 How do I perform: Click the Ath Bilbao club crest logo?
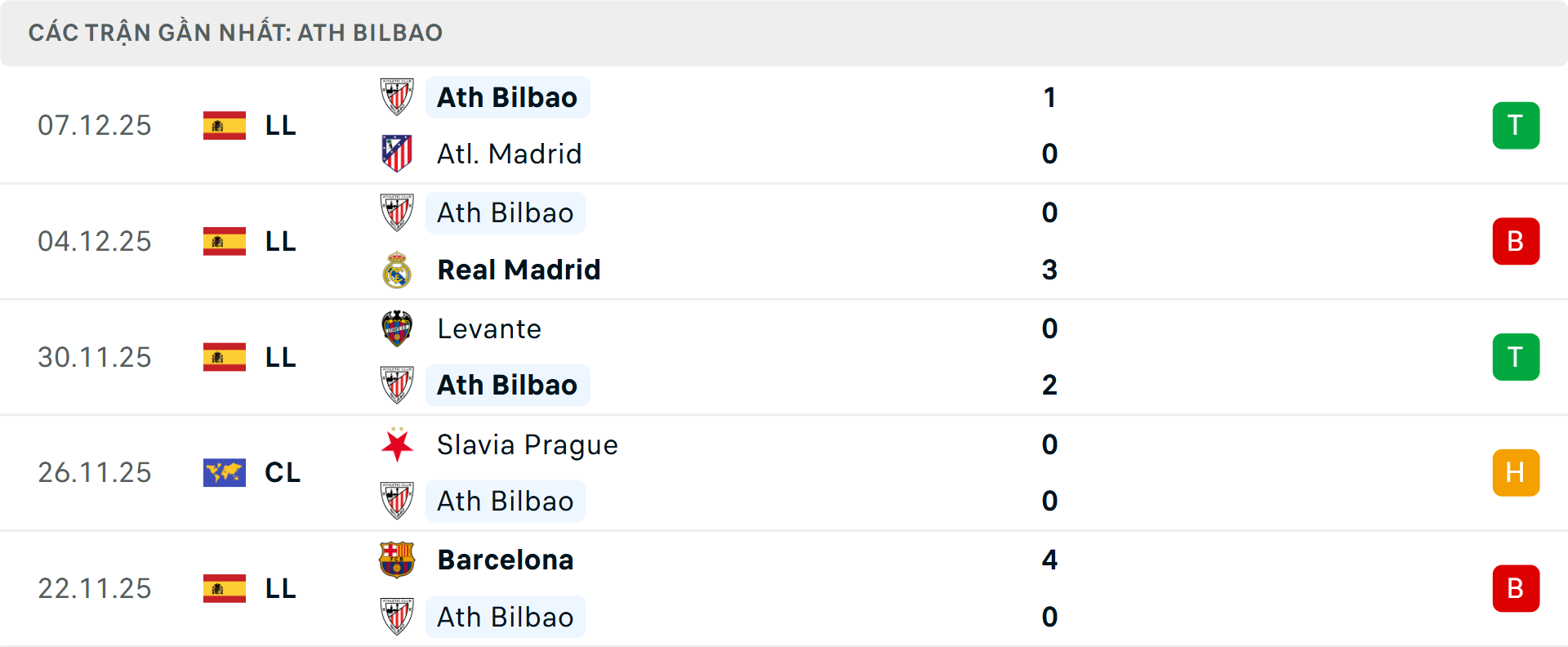point(398,96)
